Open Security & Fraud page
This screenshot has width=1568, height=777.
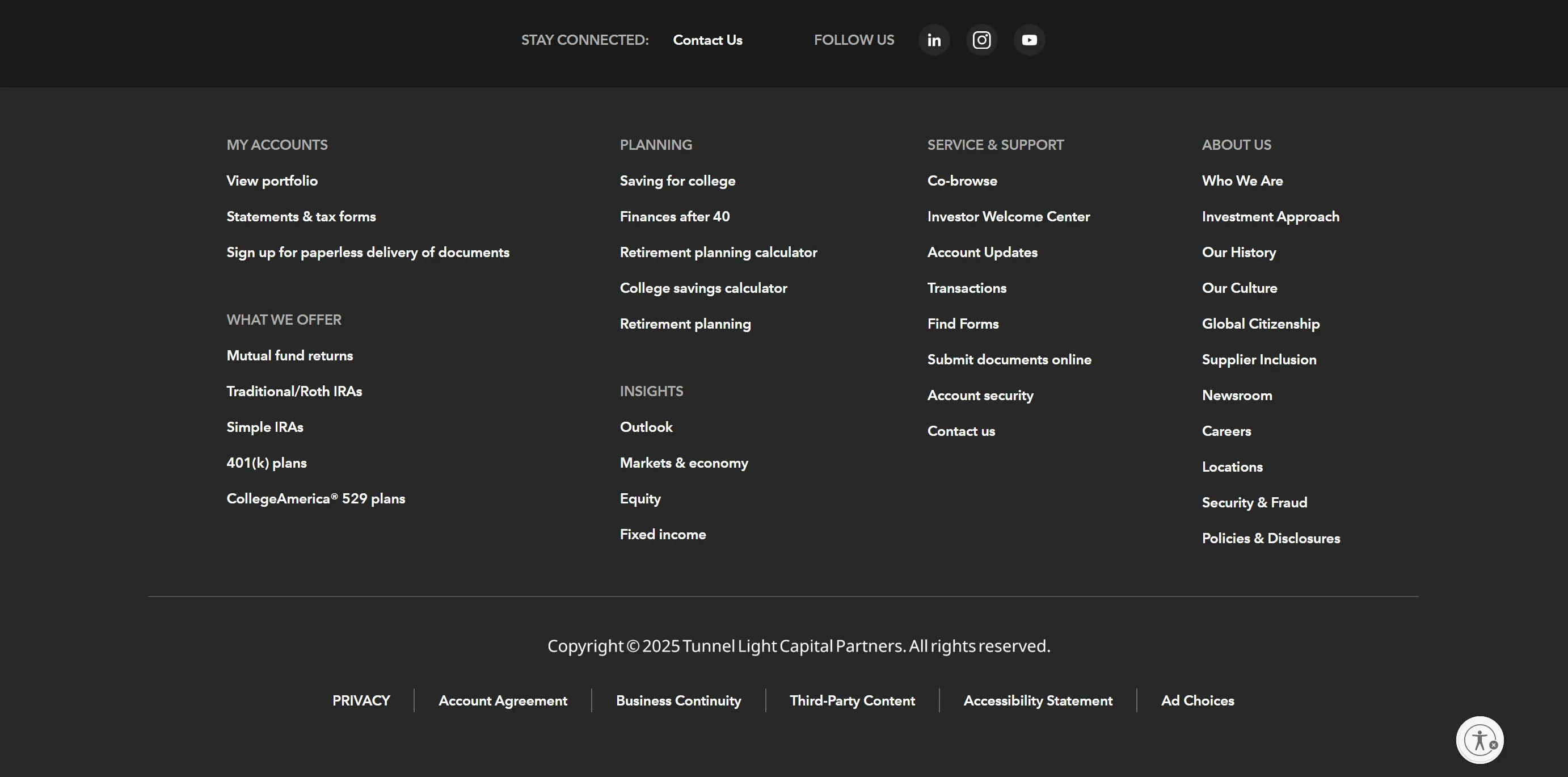(x=1254, y=503)
